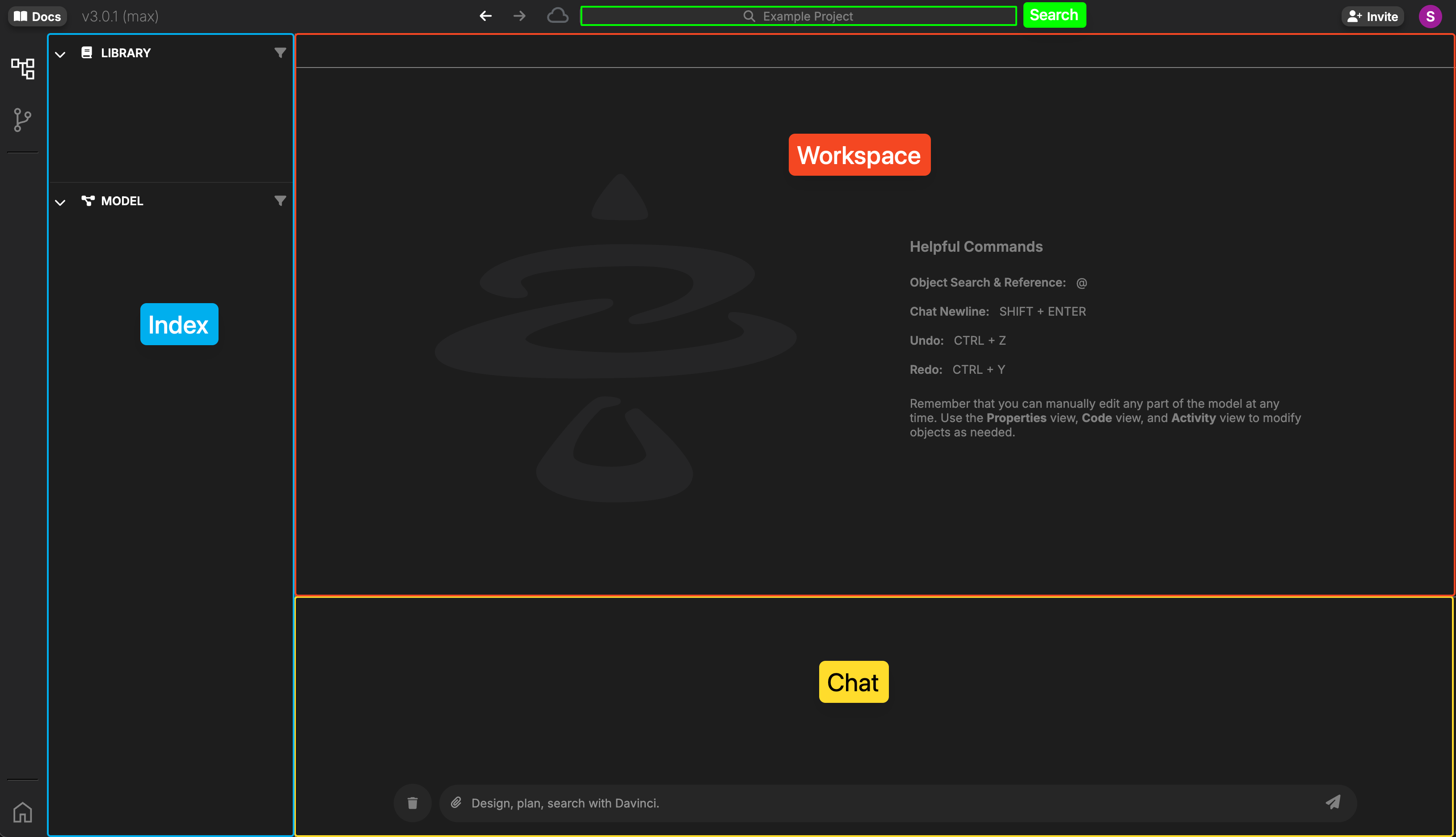Send message with paper plane icon
1456x837 pixels.
(x=1333, y=803)
